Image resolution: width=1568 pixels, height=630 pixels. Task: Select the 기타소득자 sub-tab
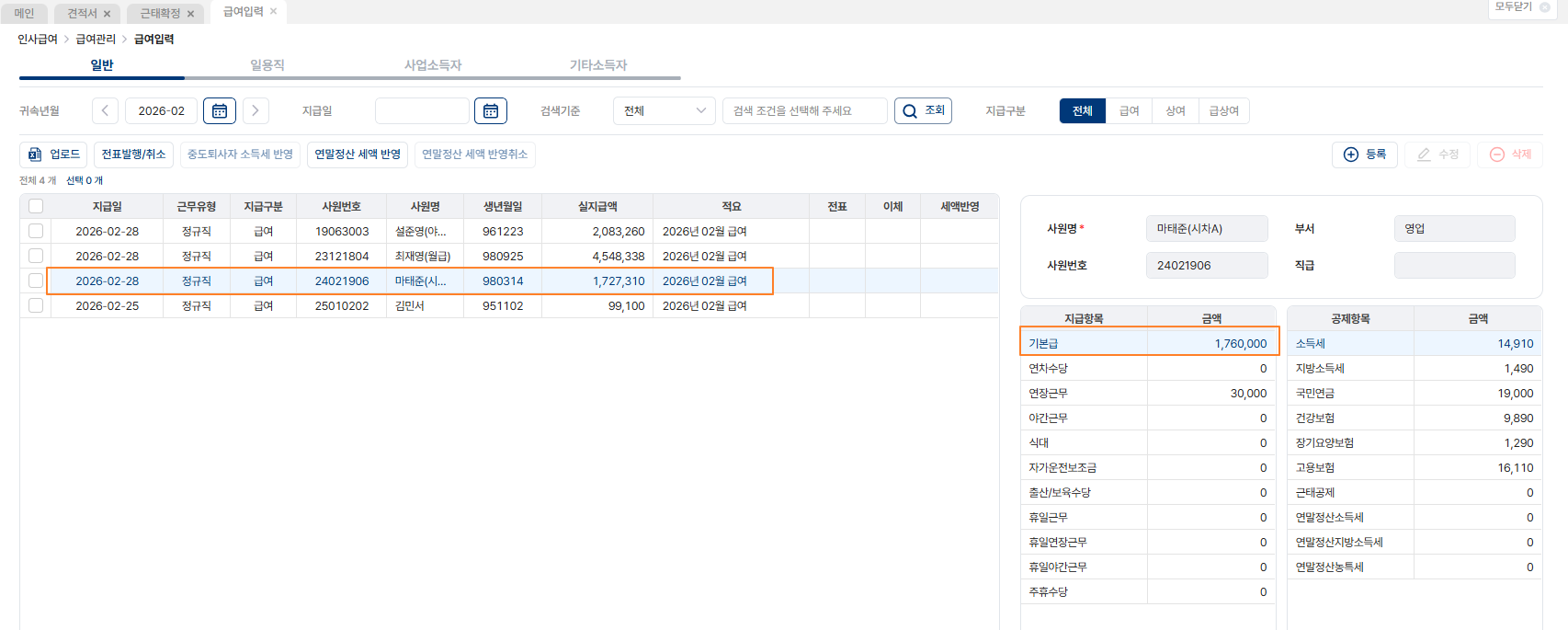(598, 65)
